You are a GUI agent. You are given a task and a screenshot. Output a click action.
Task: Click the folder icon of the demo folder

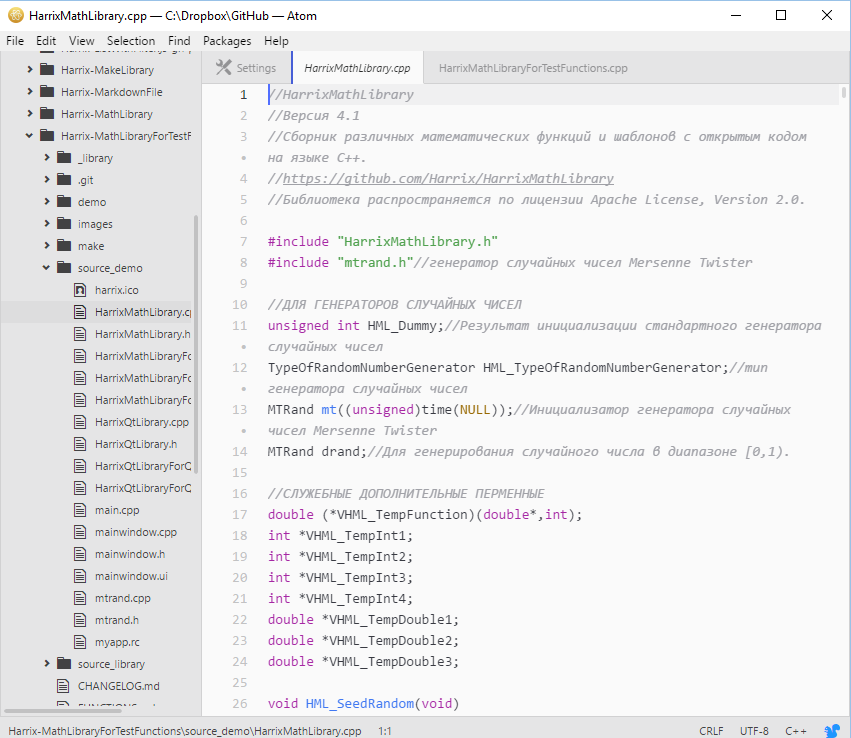tap(64, 202)
